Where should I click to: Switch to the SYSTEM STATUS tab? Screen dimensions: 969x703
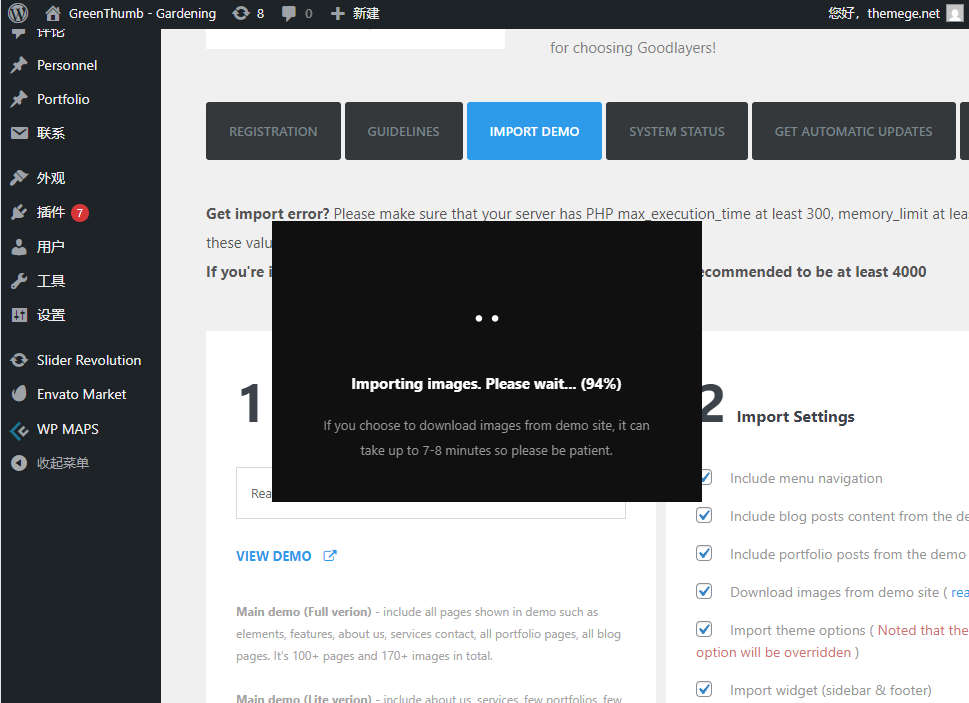click(677, 131)
